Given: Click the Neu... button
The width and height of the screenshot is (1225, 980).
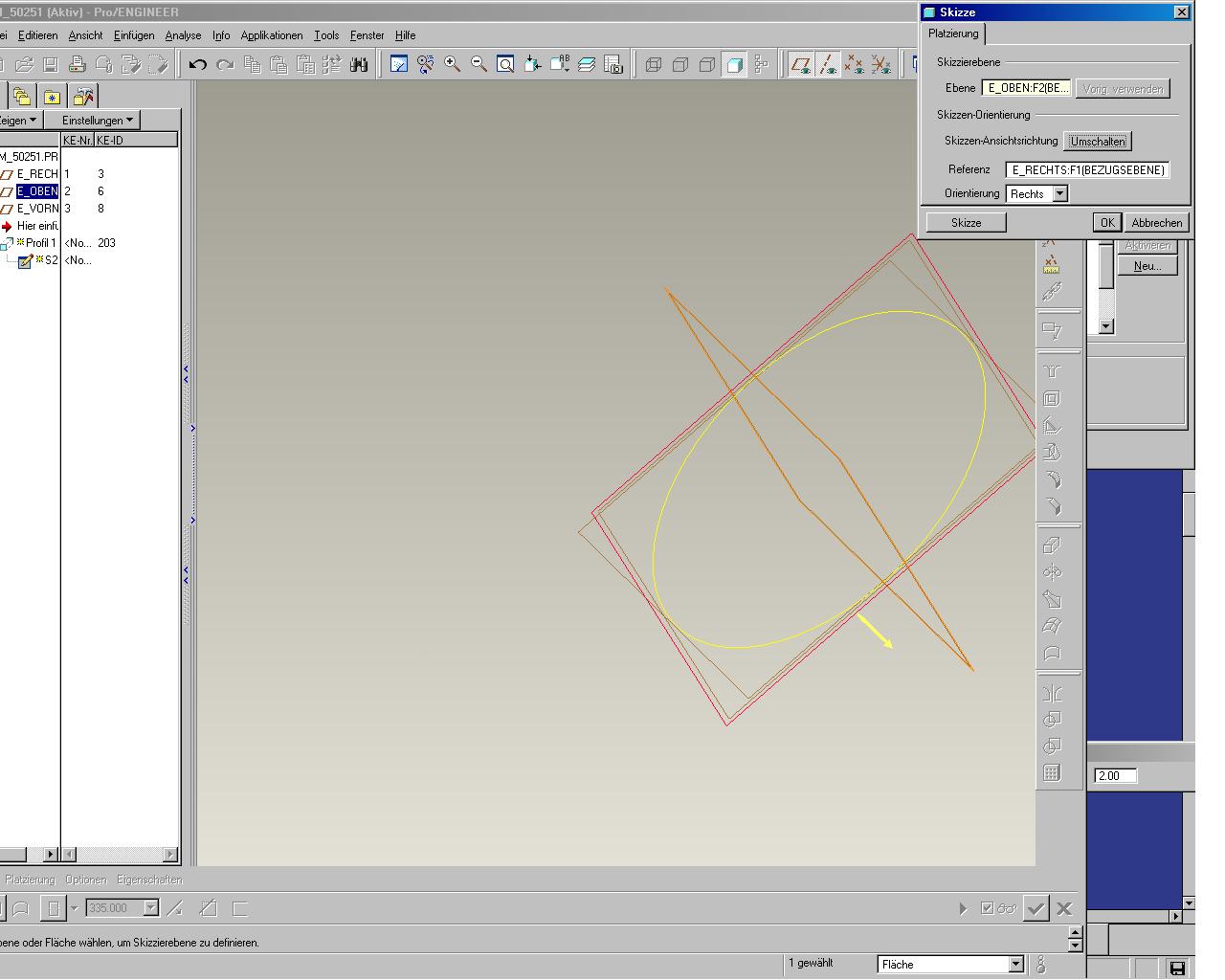Looking at the screenshot, I should [x=1147, y=266].
